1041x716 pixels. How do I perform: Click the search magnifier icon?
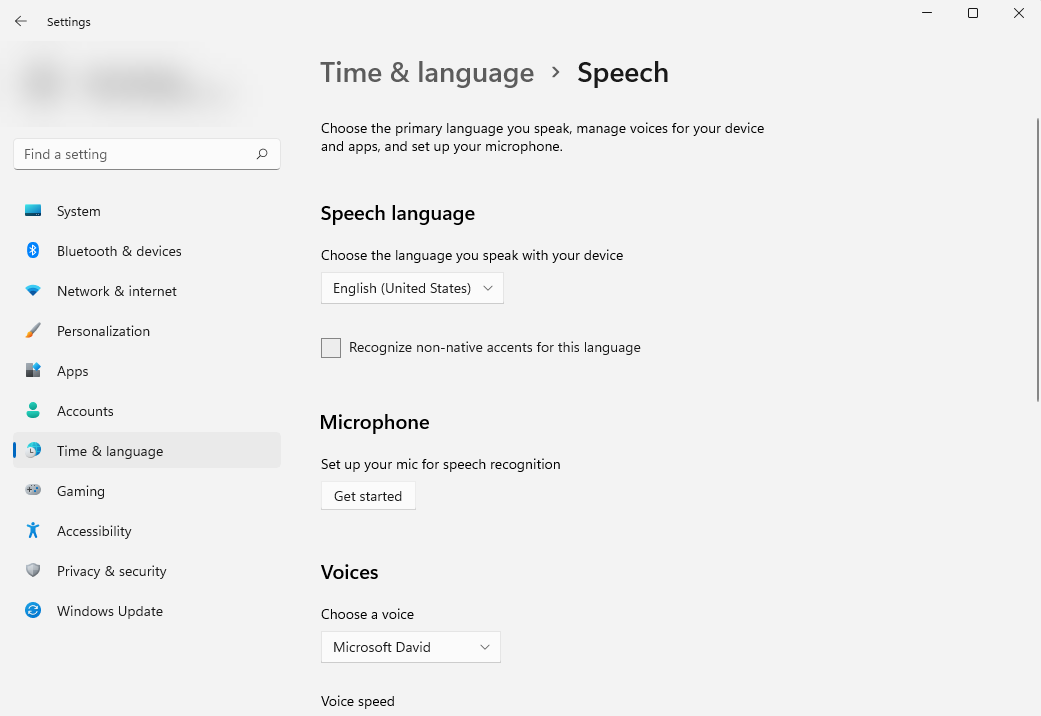(262, 154)
